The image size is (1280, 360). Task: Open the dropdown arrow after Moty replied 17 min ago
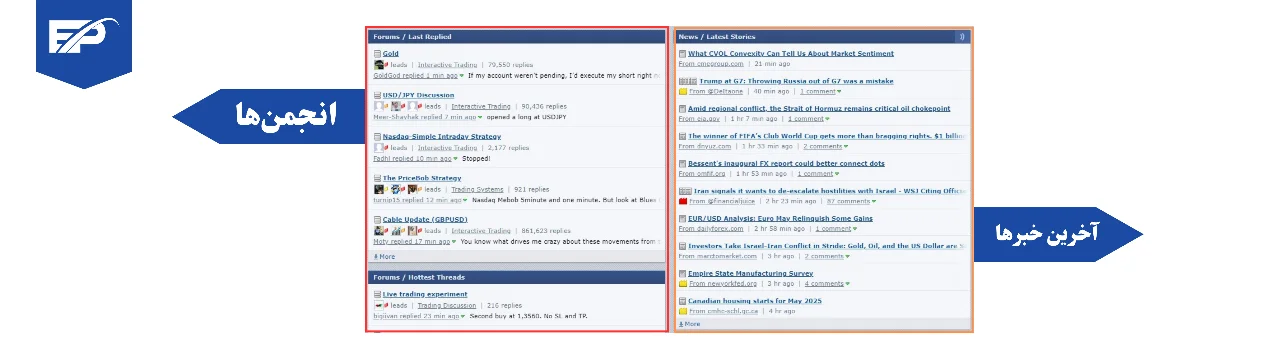click(x=453, y=241)
